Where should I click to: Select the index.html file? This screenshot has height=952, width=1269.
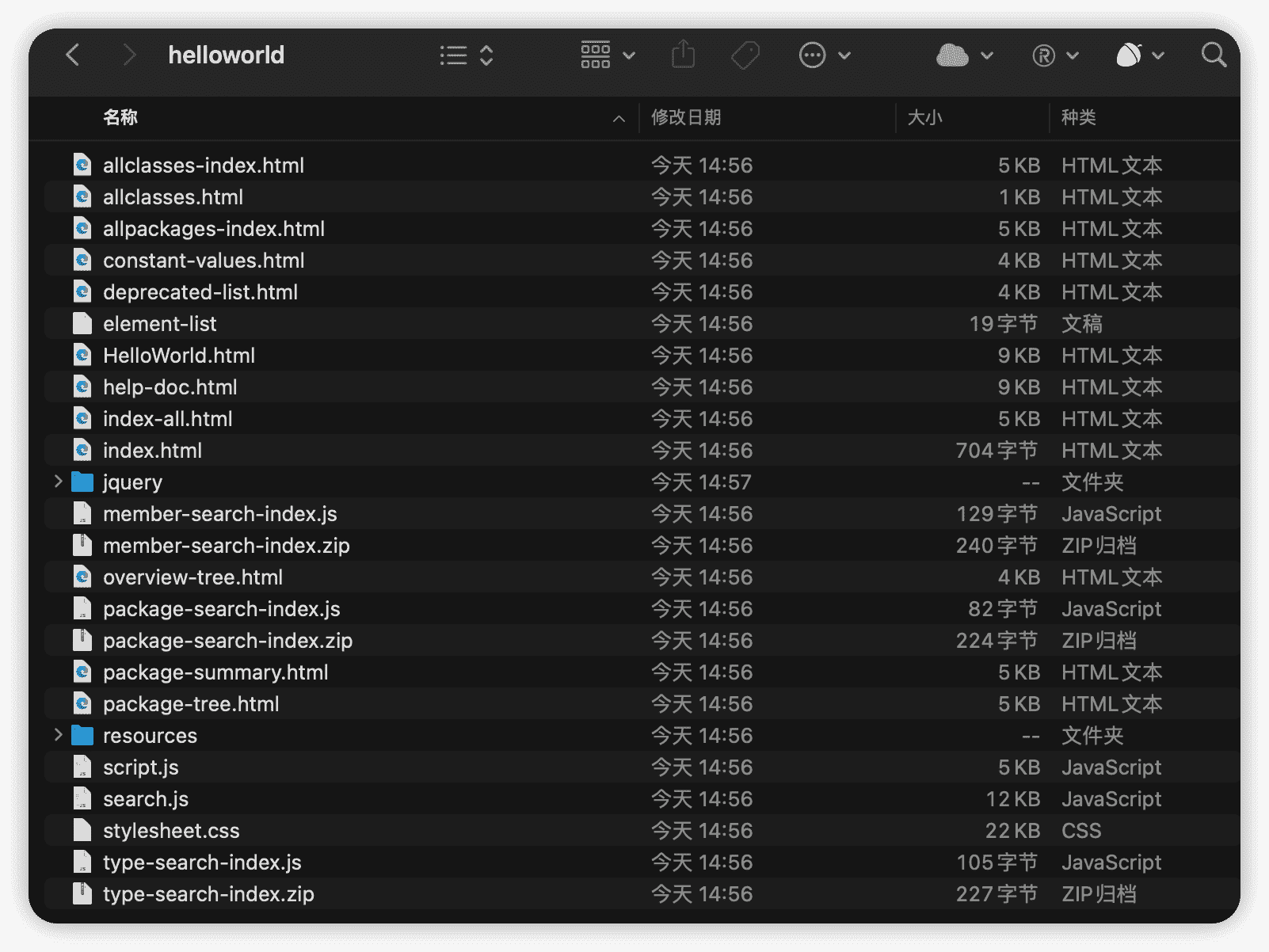click(x=152, y=451)
